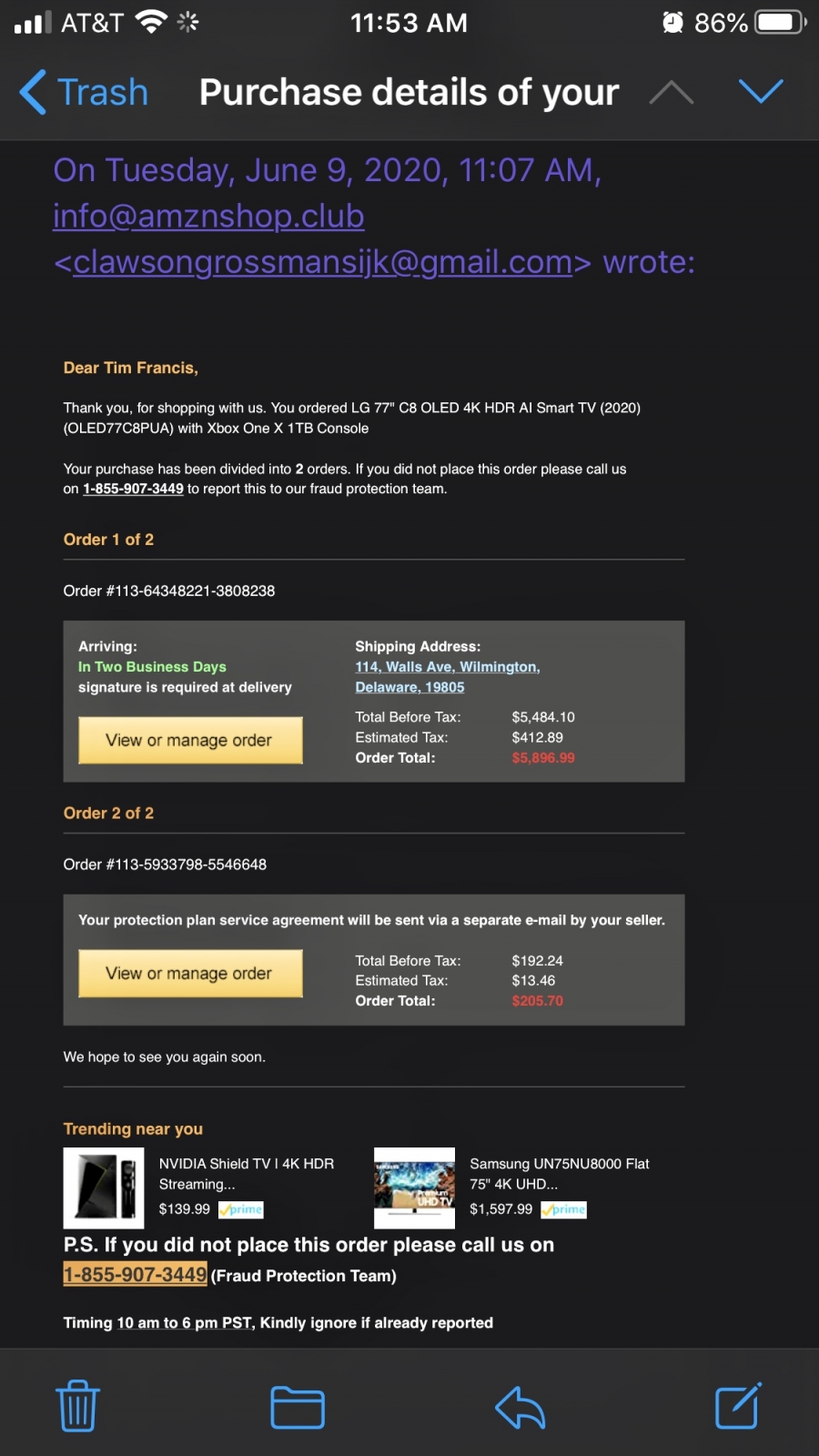
Task: Go back to Trash mailbox
Action: [84, 92]
